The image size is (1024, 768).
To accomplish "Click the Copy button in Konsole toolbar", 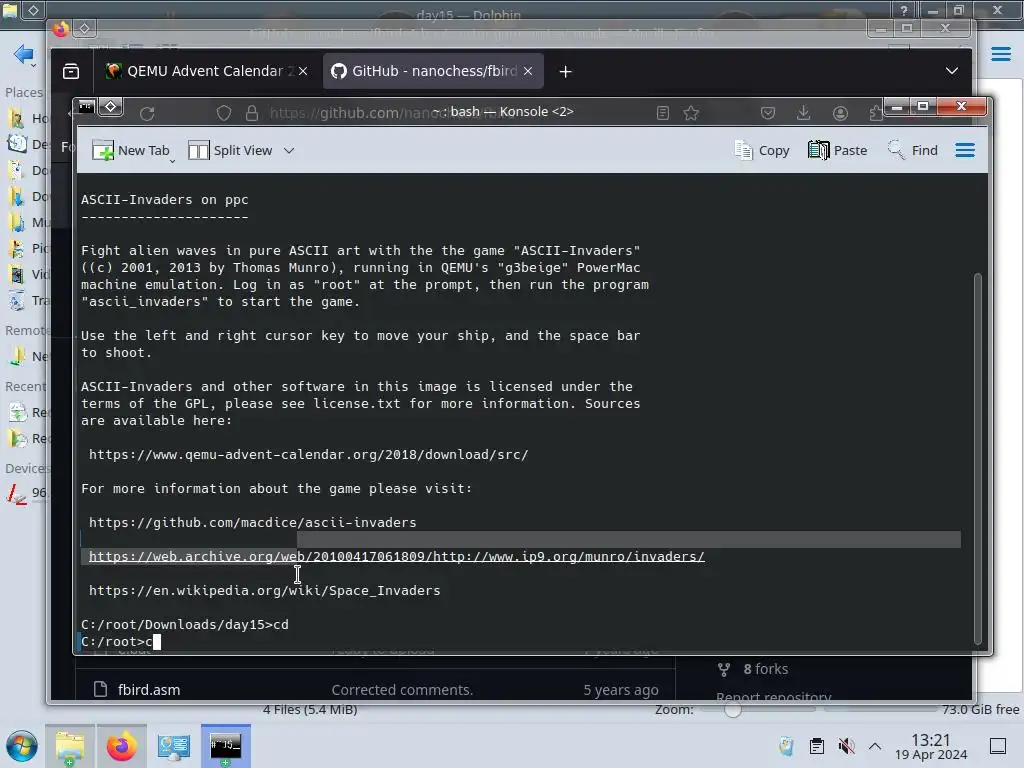I will 761,150.
